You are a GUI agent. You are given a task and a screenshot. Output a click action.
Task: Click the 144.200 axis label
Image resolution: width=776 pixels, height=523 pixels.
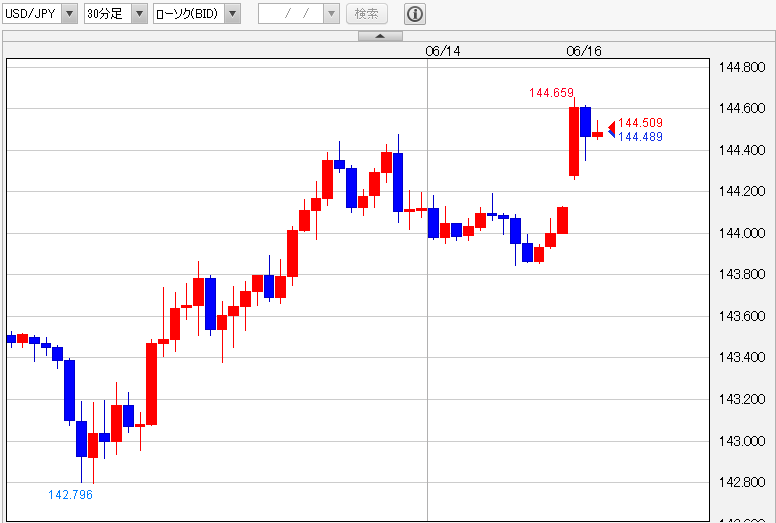coord(742,191)
